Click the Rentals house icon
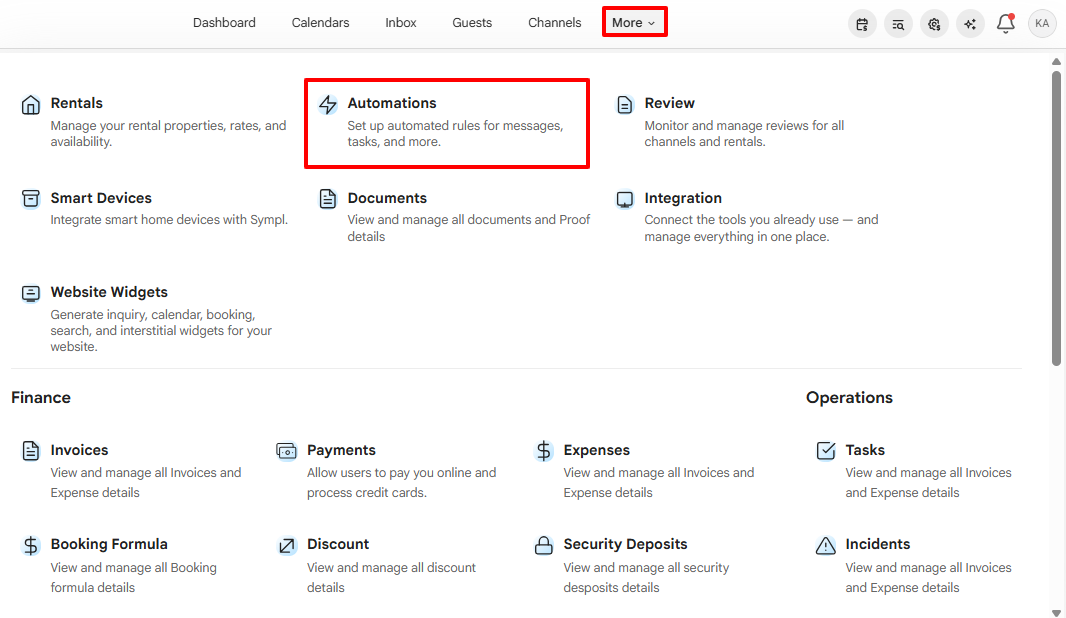The width and height of the screenshot is (1066, 618). [x=31, y=105]
